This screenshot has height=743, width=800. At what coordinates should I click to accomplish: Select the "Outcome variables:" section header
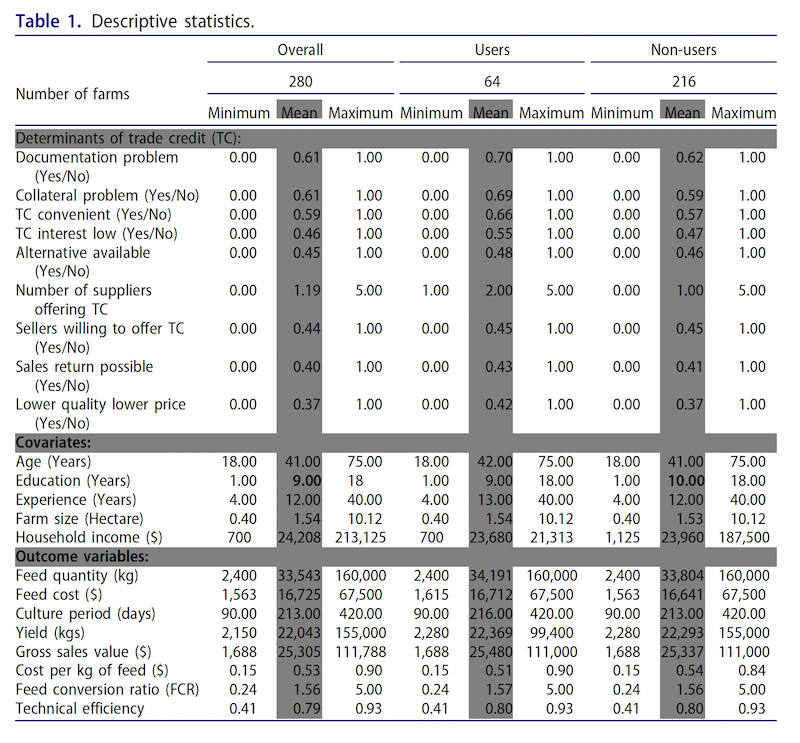[83, 556]
